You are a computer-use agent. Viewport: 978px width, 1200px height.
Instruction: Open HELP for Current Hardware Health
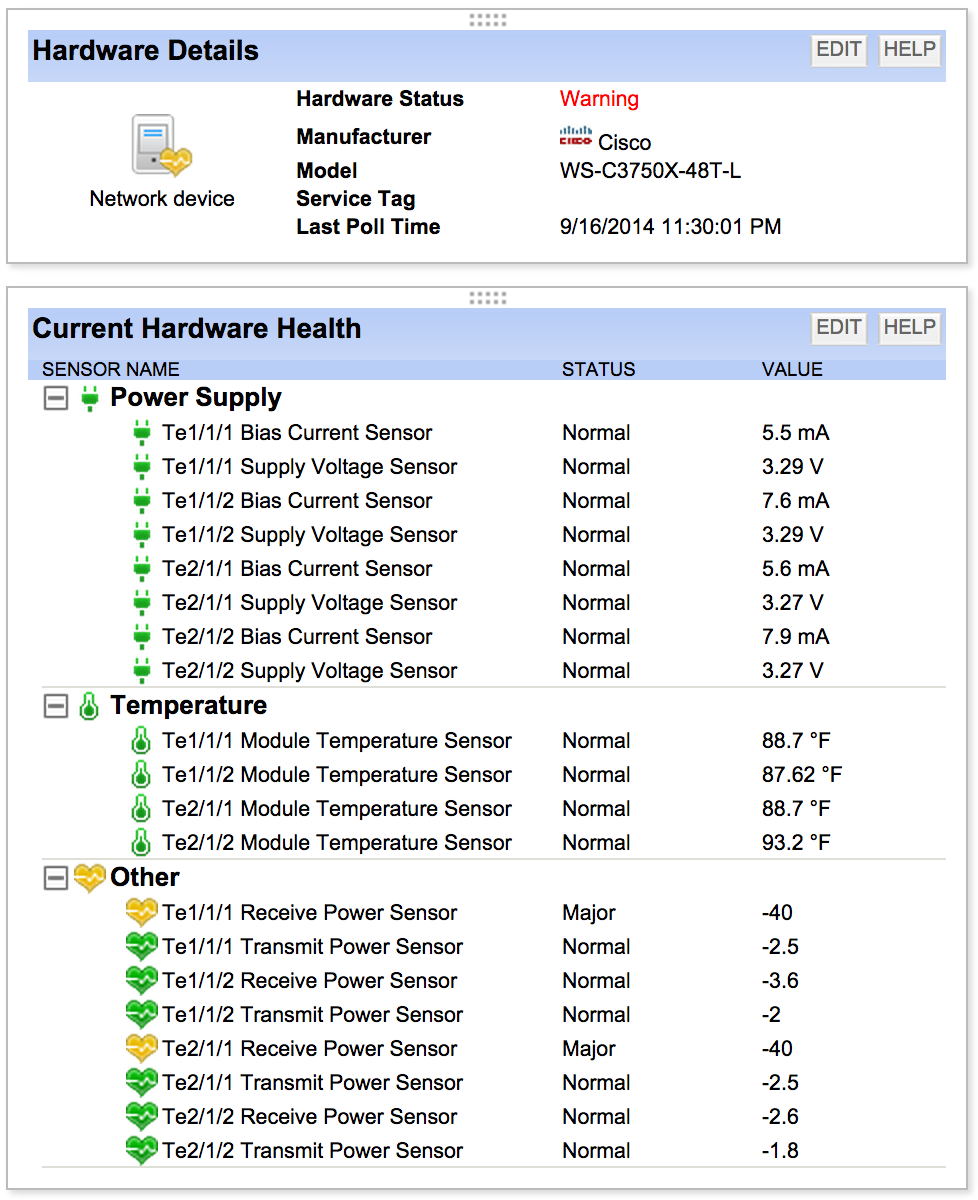[909, 328]
